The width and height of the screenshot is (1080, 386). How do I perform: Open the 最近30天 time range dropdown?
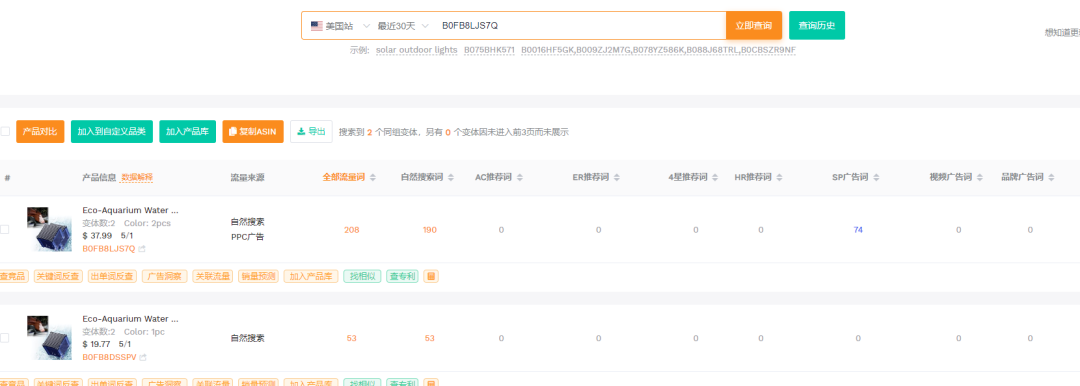pyautogui.click(x=403, y=26)
